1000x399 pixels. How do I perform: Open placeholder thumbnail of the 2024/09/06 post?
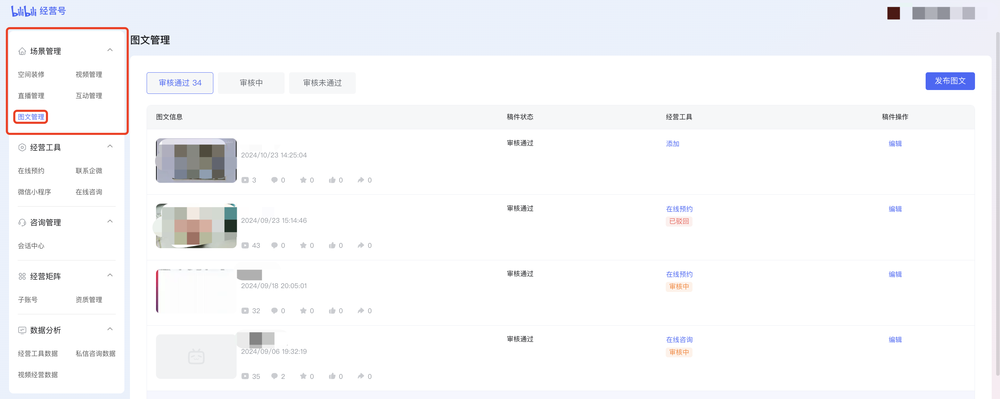196,357
